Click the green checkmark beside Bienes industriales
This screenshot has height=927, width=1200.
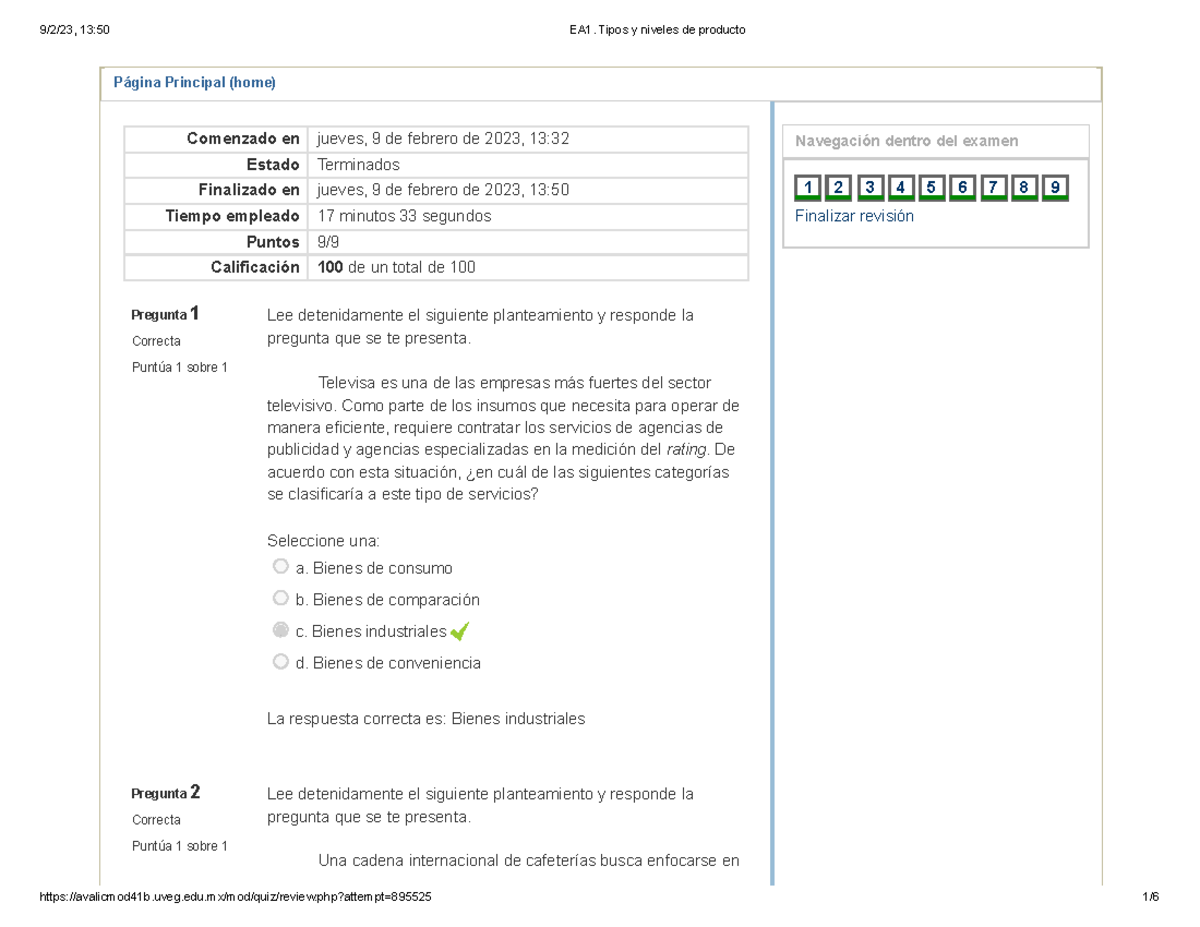pos(459,631)
